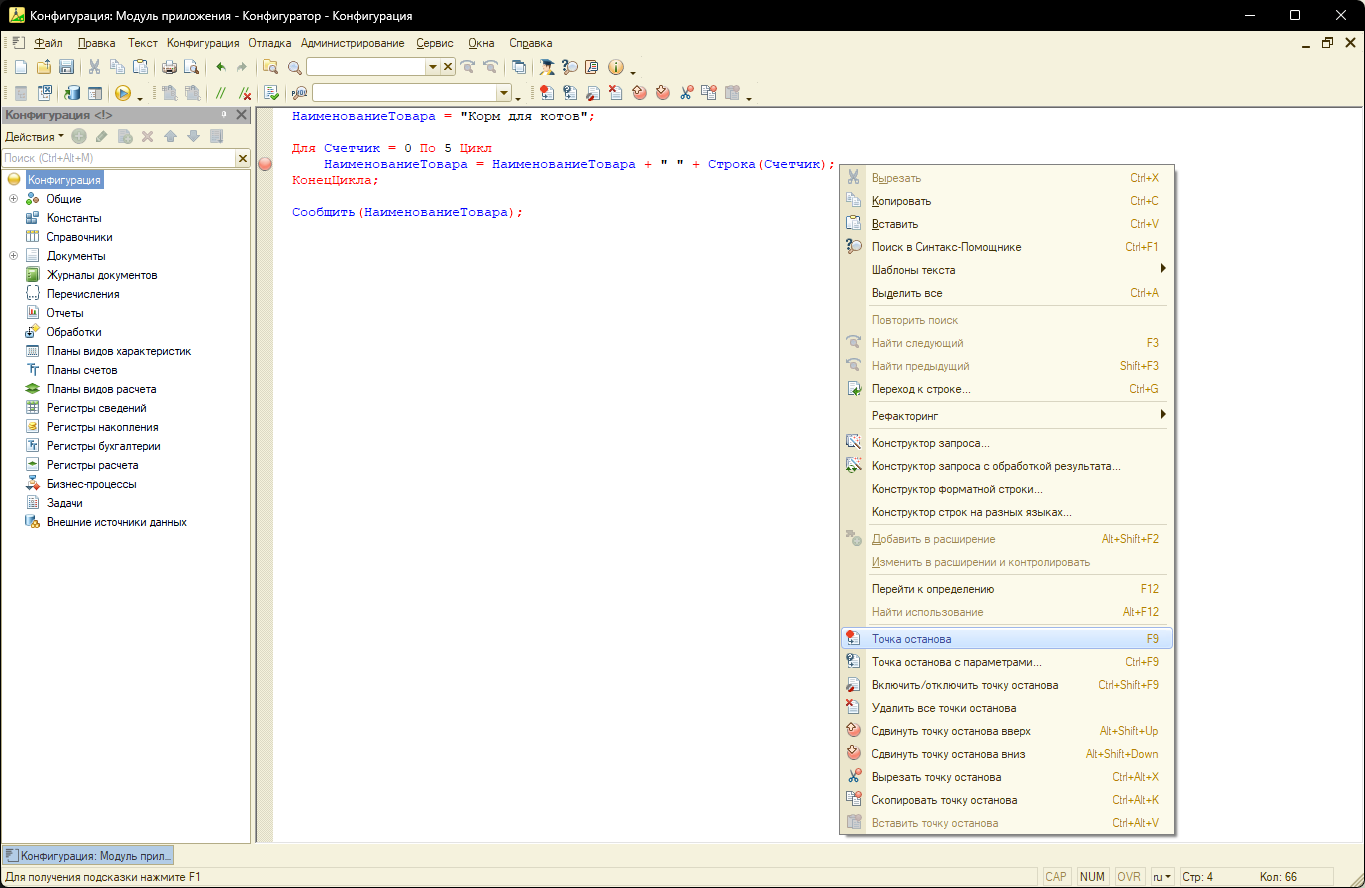
Task: Open the Действия dropdown menu
Action: pos(34,136)
